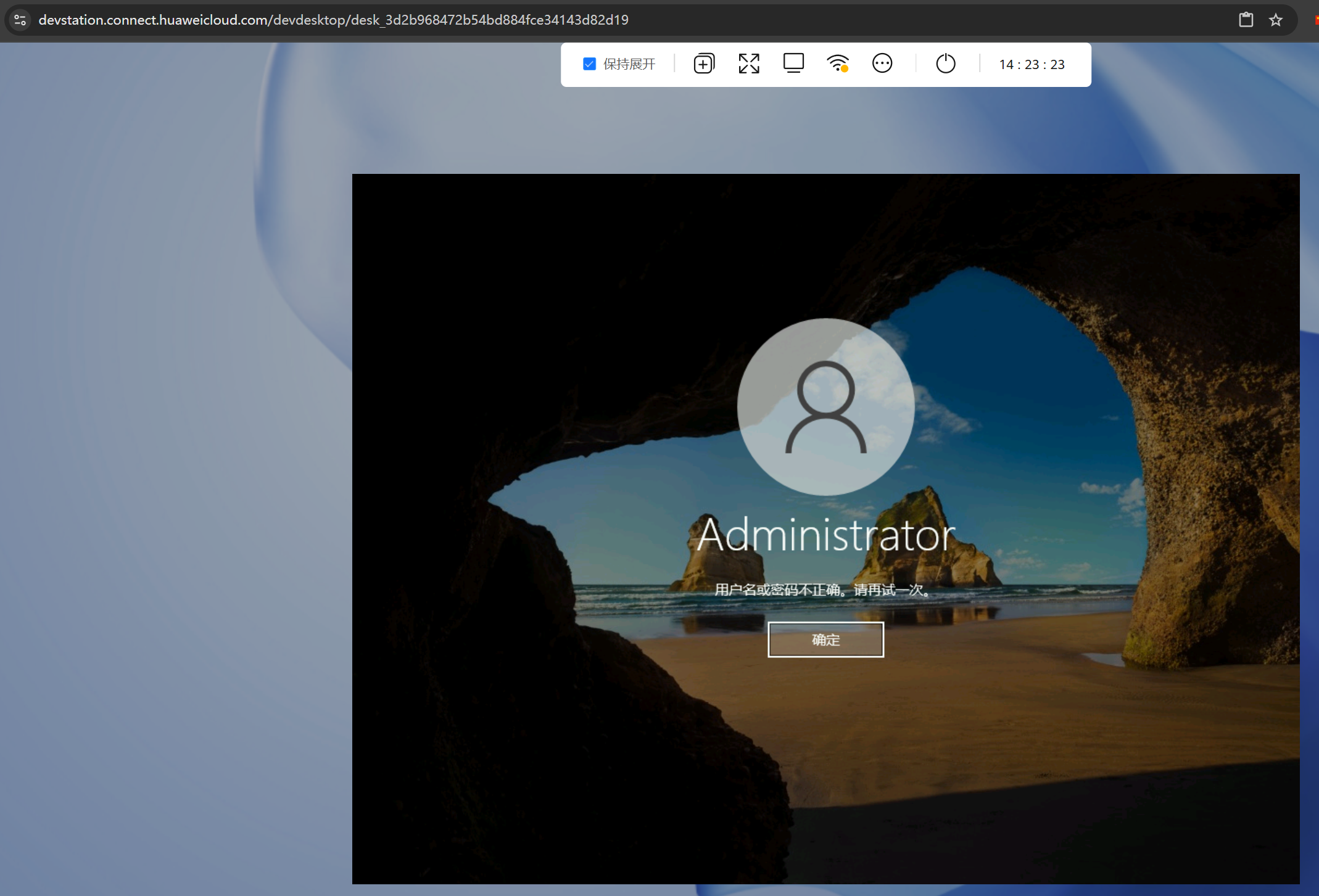Open the display monitor settings icon
Image resolution: width=1319 pixels, height=896 pixels.
point(793,64)
